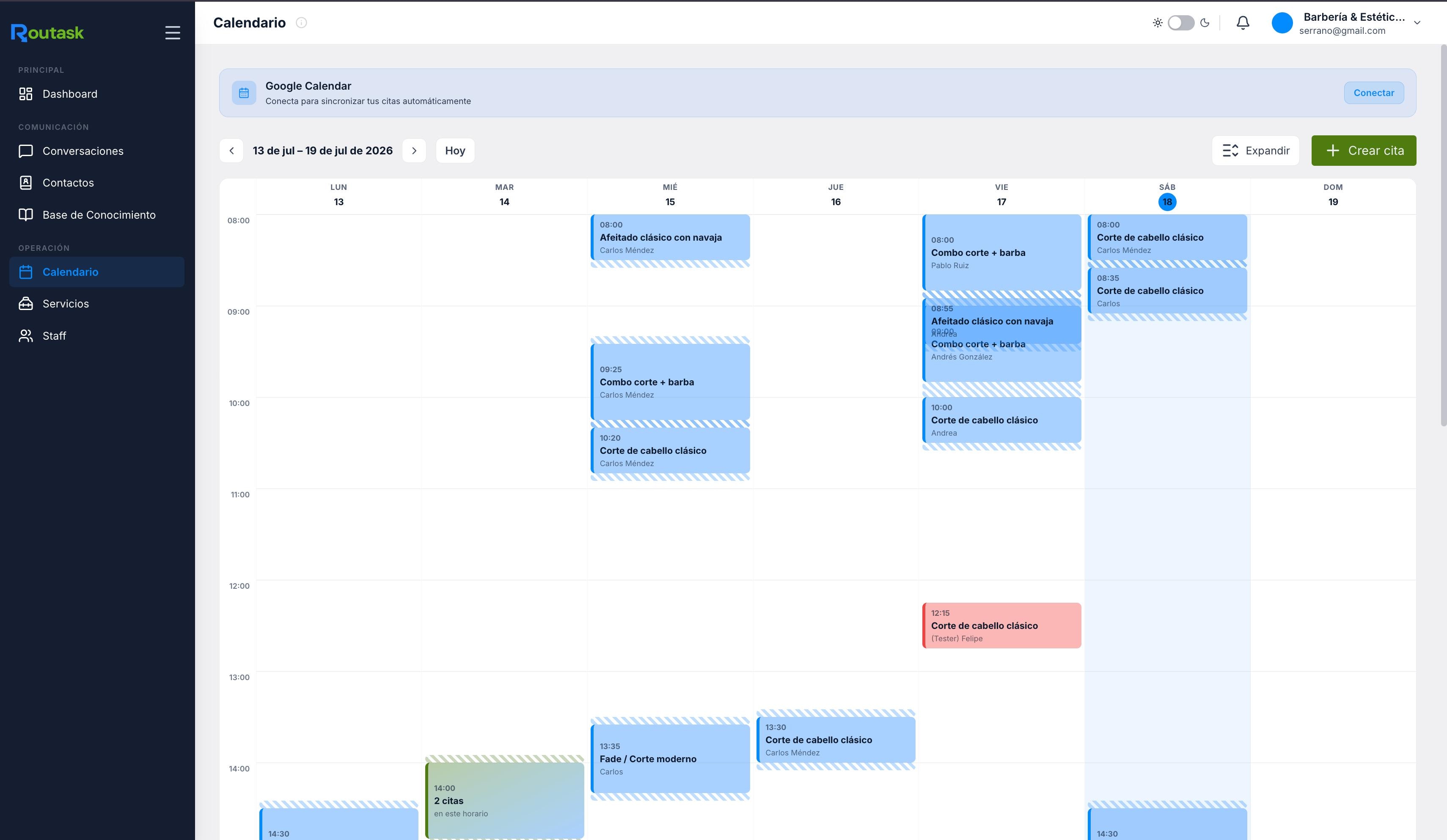
Task: Select Tuesday 14 column header
Action: [x=504, y=195]
